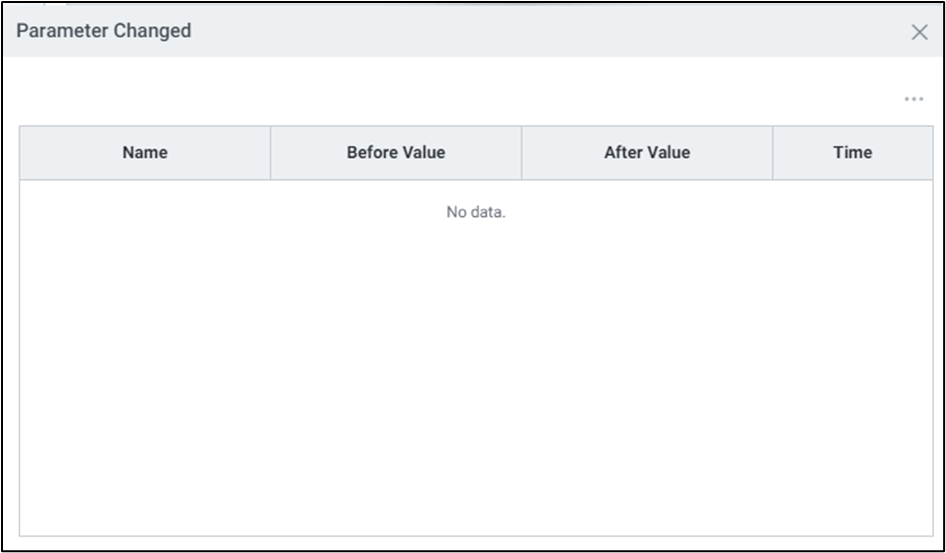This screenshot has width=946, height=553.
Task: Click divider between Before Value and After Value headers
Action: pos(521,153)
